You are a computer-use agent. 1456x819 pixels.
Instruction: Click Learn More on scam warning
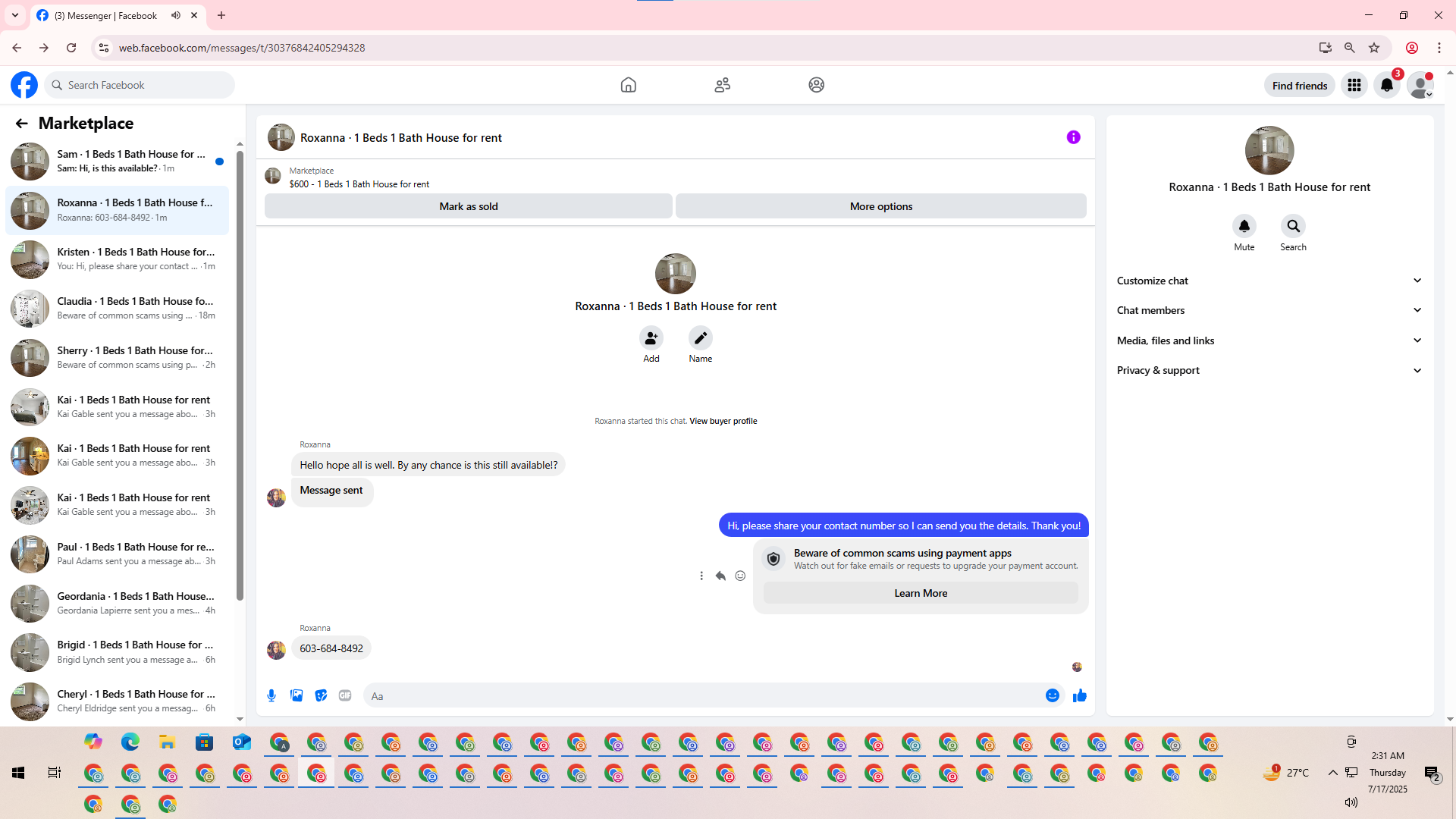click(921, 593)
